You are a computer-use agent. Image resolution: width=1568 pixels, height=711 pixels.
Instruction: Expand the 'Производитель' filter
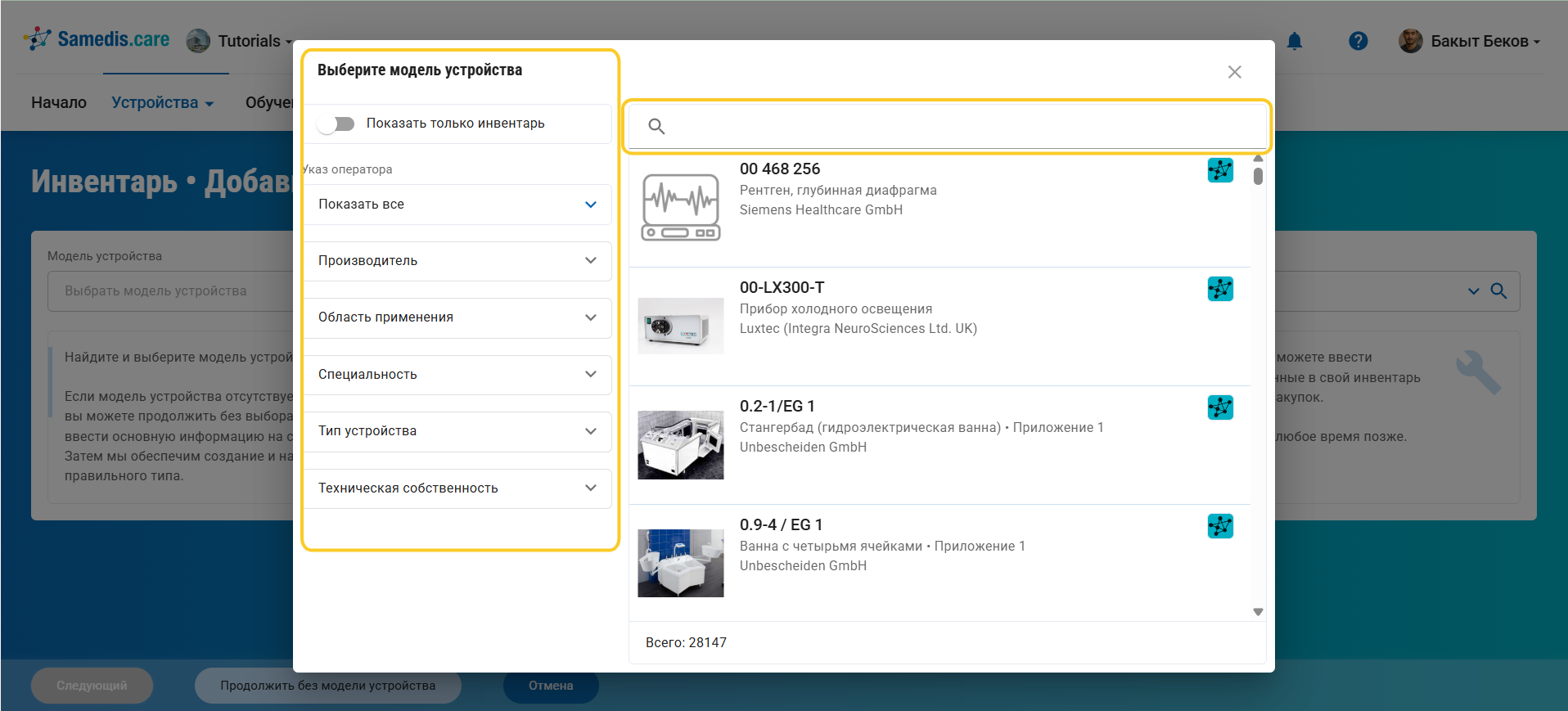tap(457, 261)
